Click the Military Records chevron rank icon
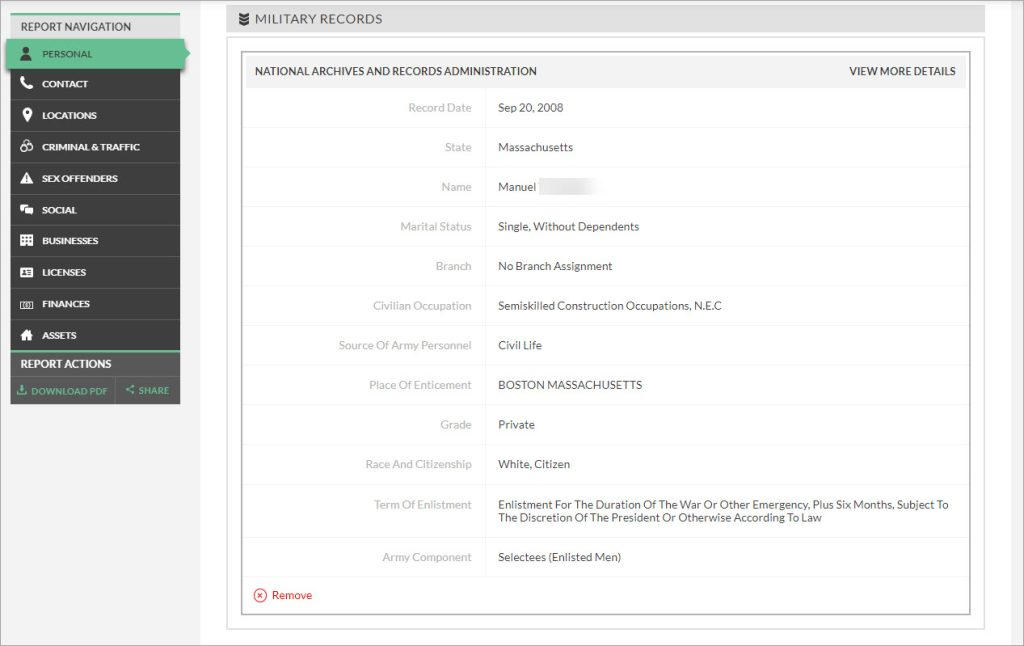 point(244,19)
